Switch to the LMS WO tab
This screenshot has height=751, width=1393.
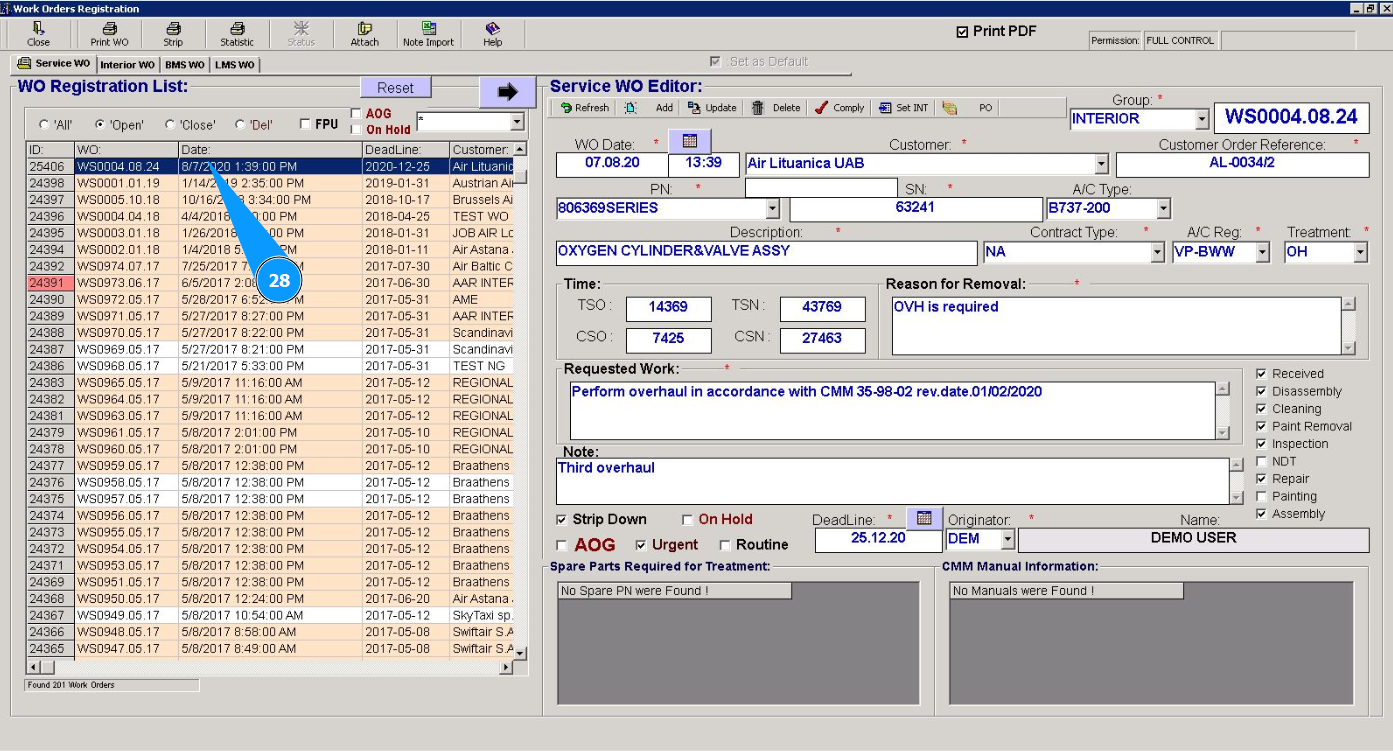(x=235, y=65)
